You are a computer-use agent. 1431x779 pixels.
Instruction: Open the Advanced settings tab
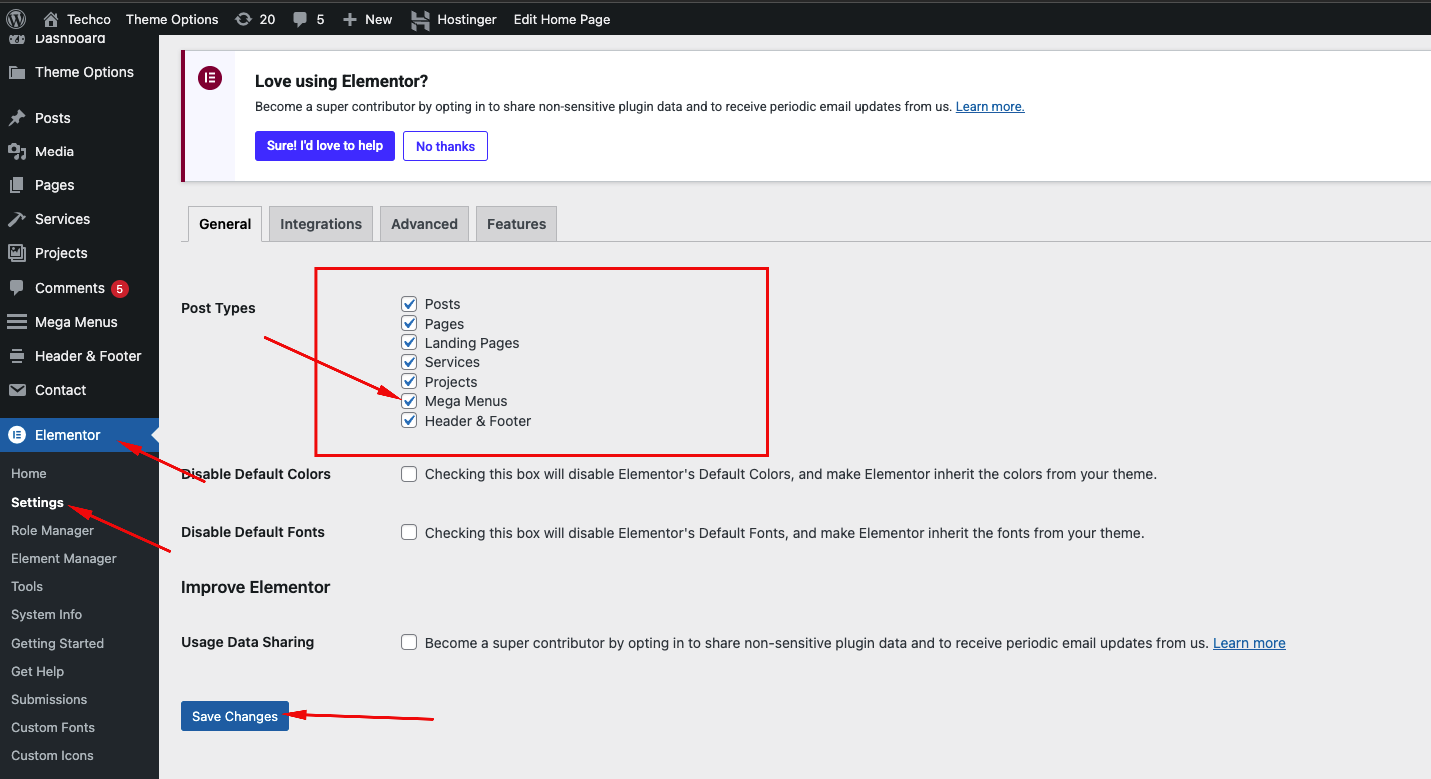tap(424, 224)
